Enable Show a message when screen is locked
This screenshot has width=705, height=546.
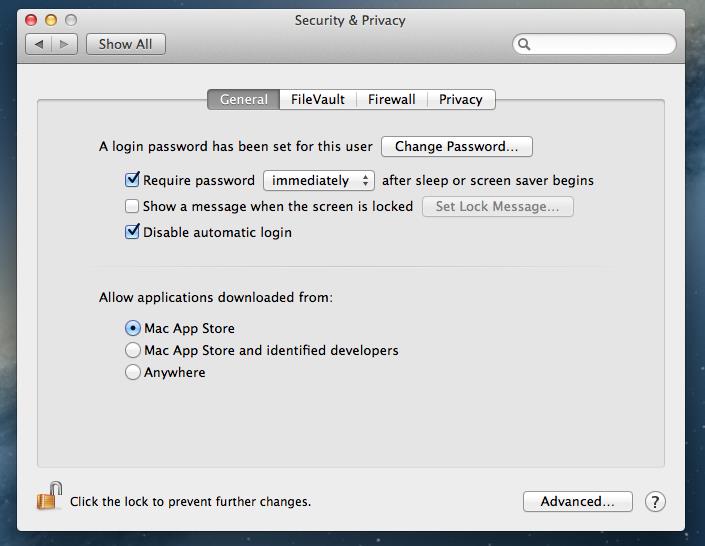point(132,206)
